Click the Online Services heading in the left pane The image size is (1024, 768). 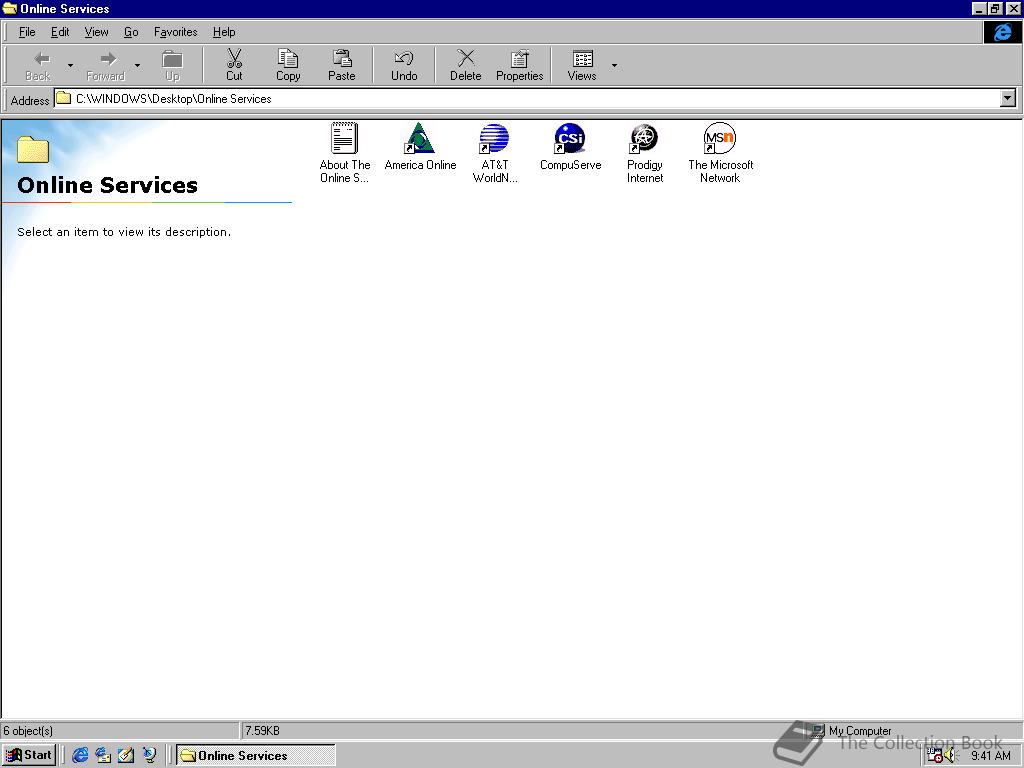107,185
